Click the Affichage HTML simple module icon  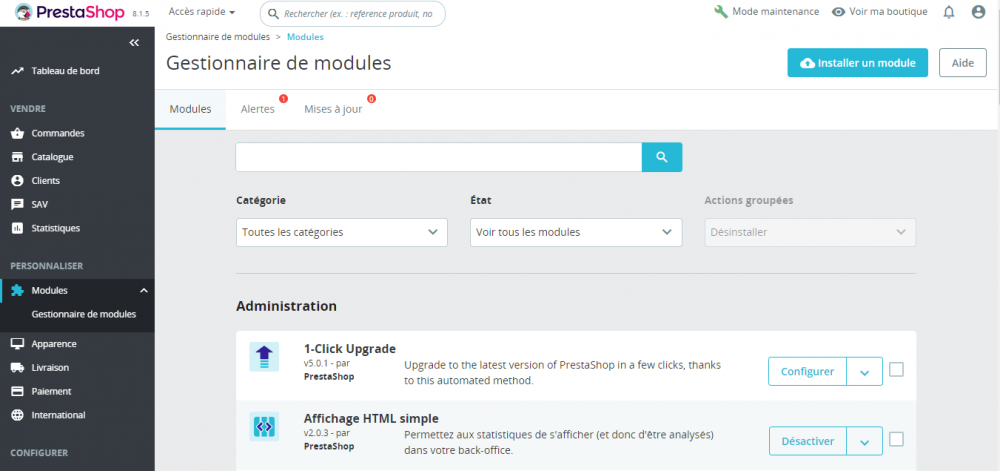click(264, 426)
